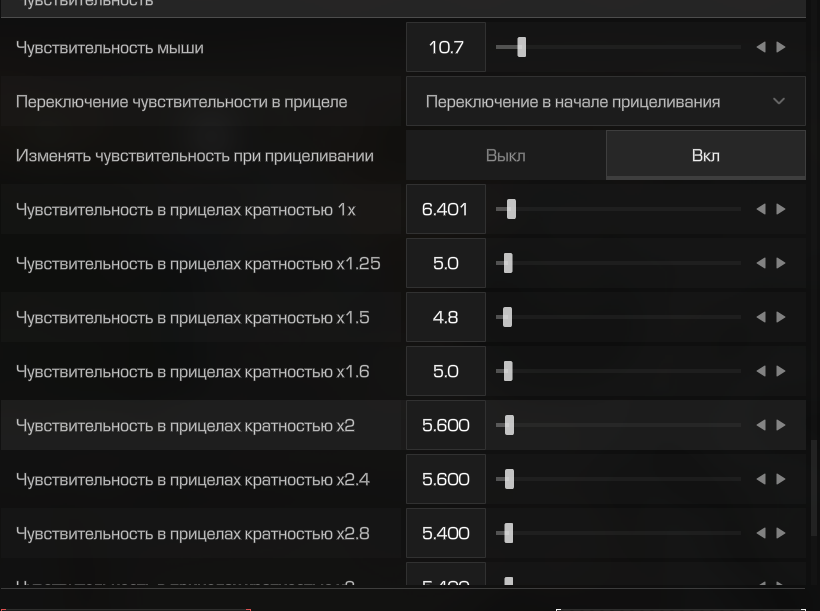Increase 1x scope sensitivity right arrow
This screenshot has width=820, height=611.
[x=781, y=209]
